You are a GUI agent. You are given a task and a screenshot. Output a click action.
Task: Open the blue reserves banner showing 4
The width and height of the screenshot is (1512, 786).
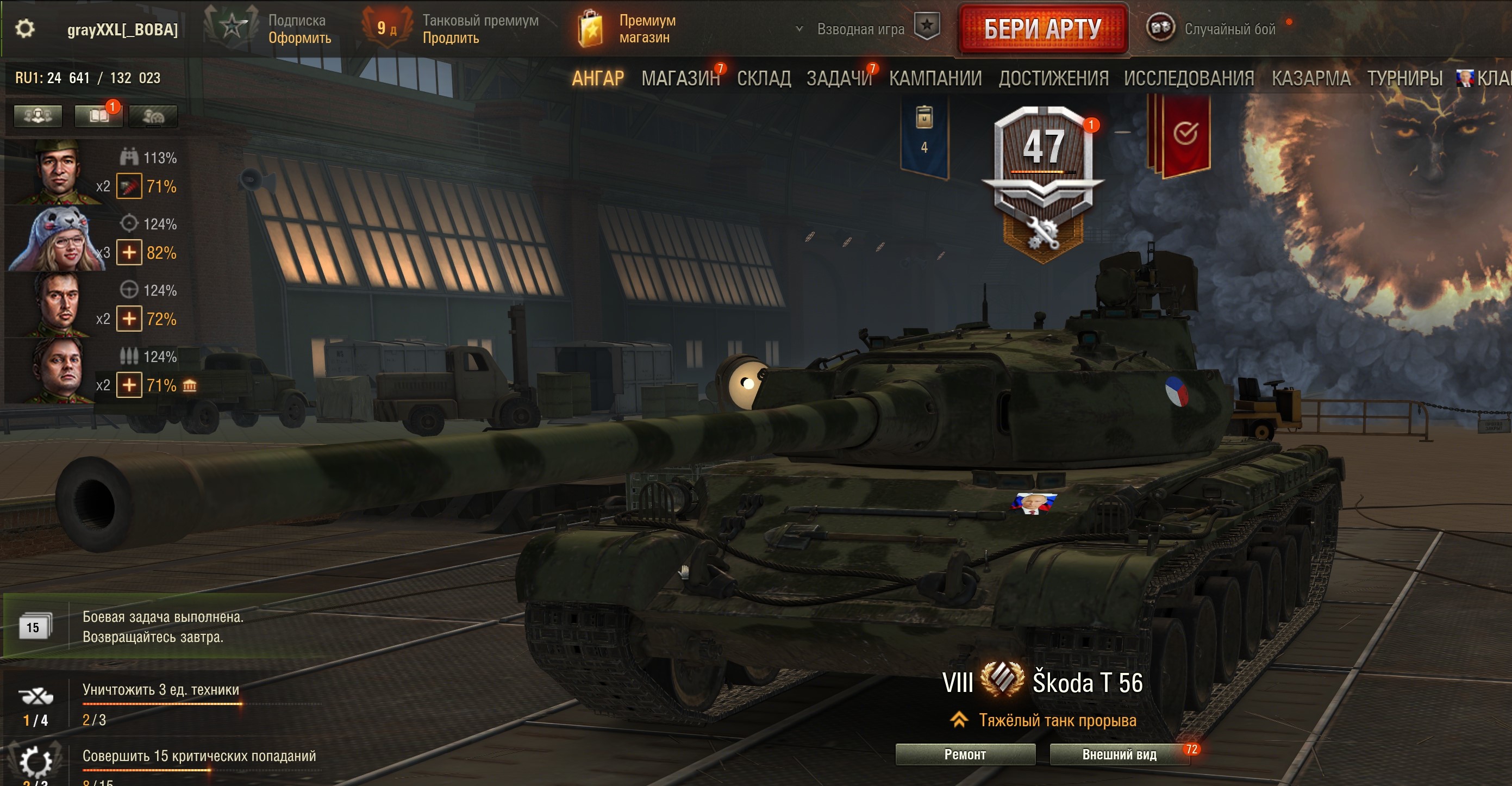coord(924,139)
